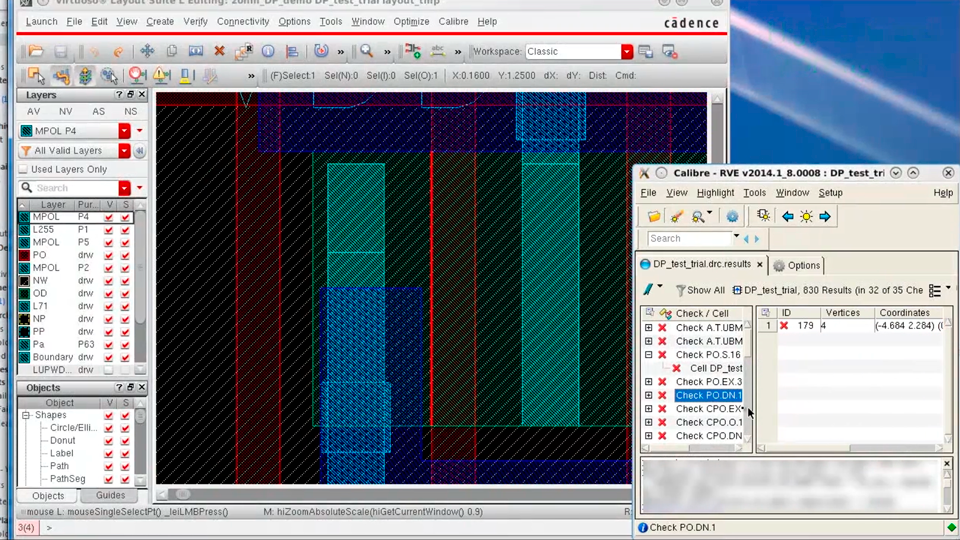Click the OD layer color swatch

pos(24,293)
